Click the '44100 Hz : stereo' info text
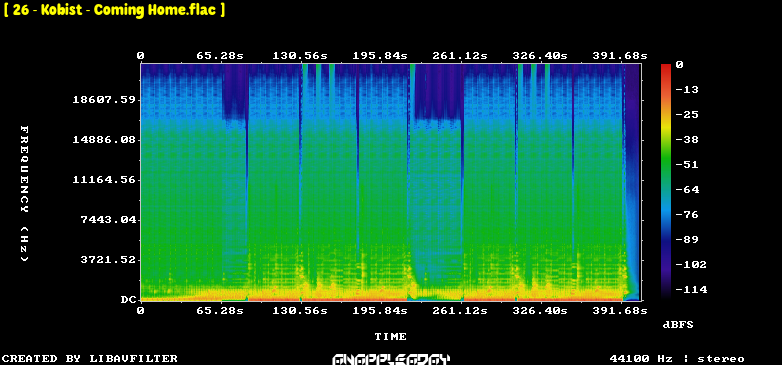This screenshot has height=365, width=782. coord(677,359)
